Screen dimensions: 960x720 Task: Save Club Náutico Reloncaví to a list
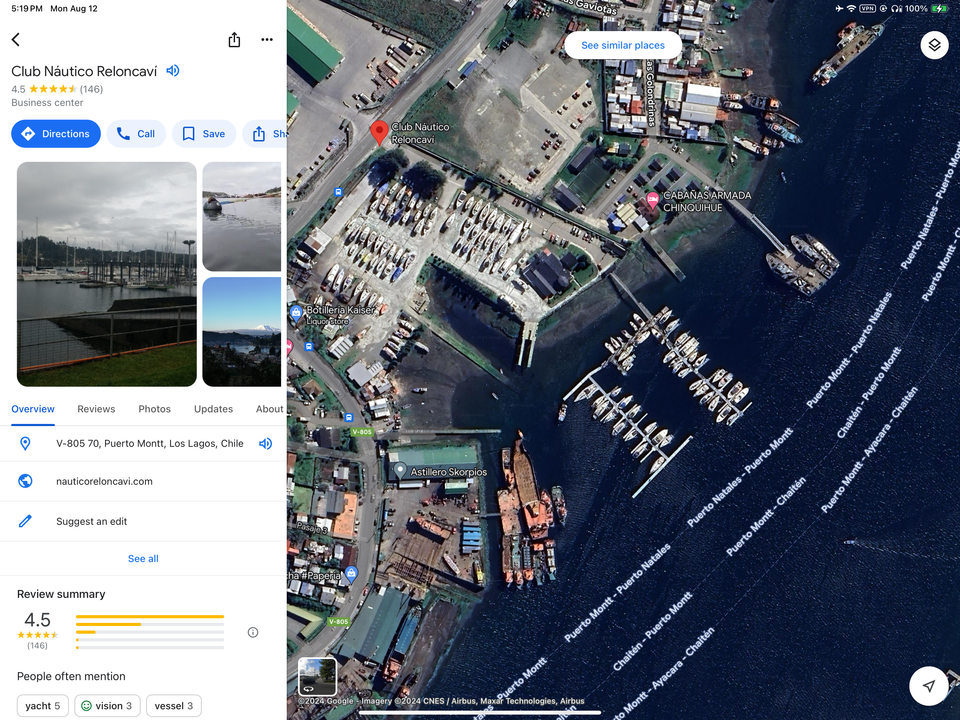pyautogui.click(x=203, y=133)
